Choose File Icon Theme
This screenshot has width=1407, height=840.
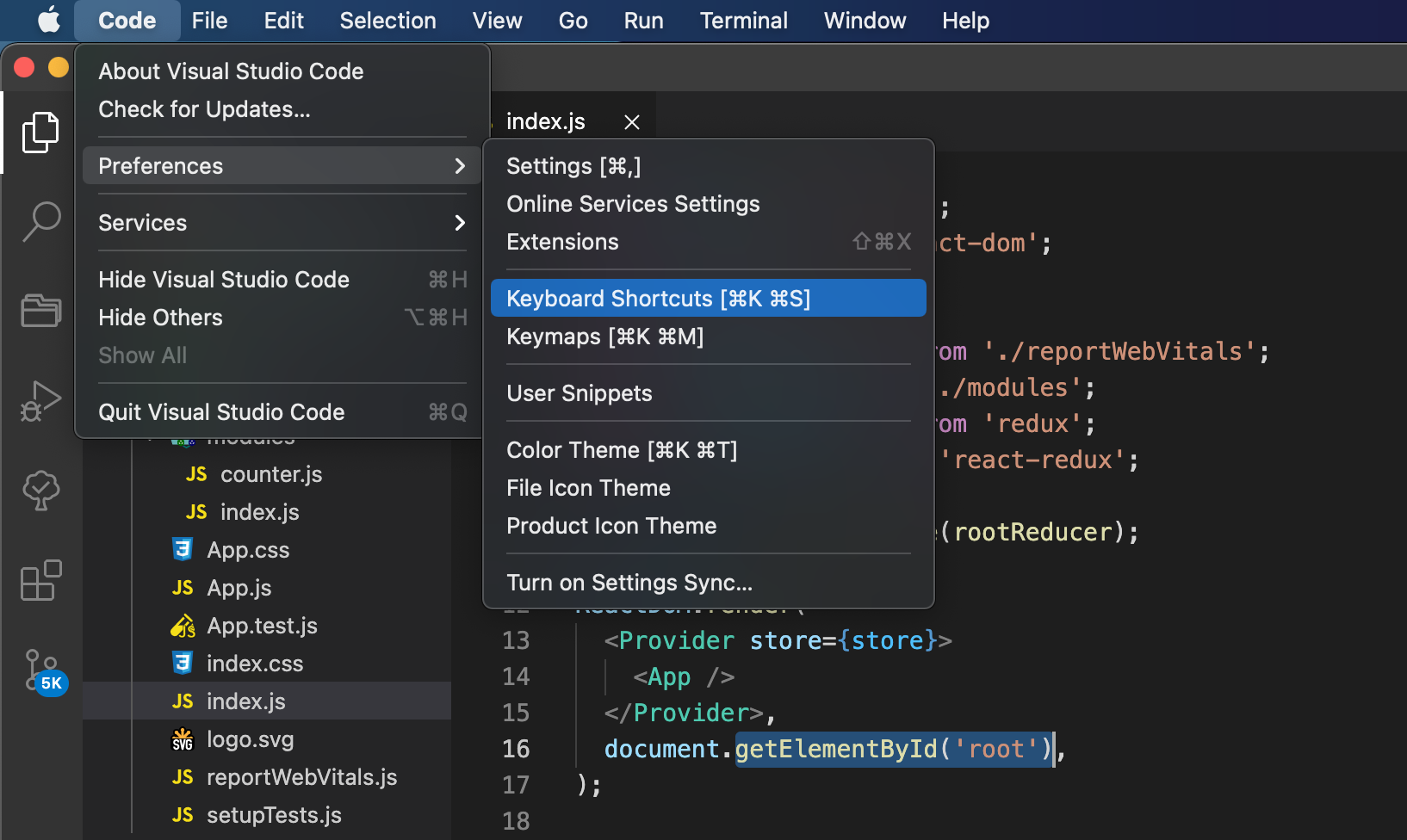pos(709,488)
